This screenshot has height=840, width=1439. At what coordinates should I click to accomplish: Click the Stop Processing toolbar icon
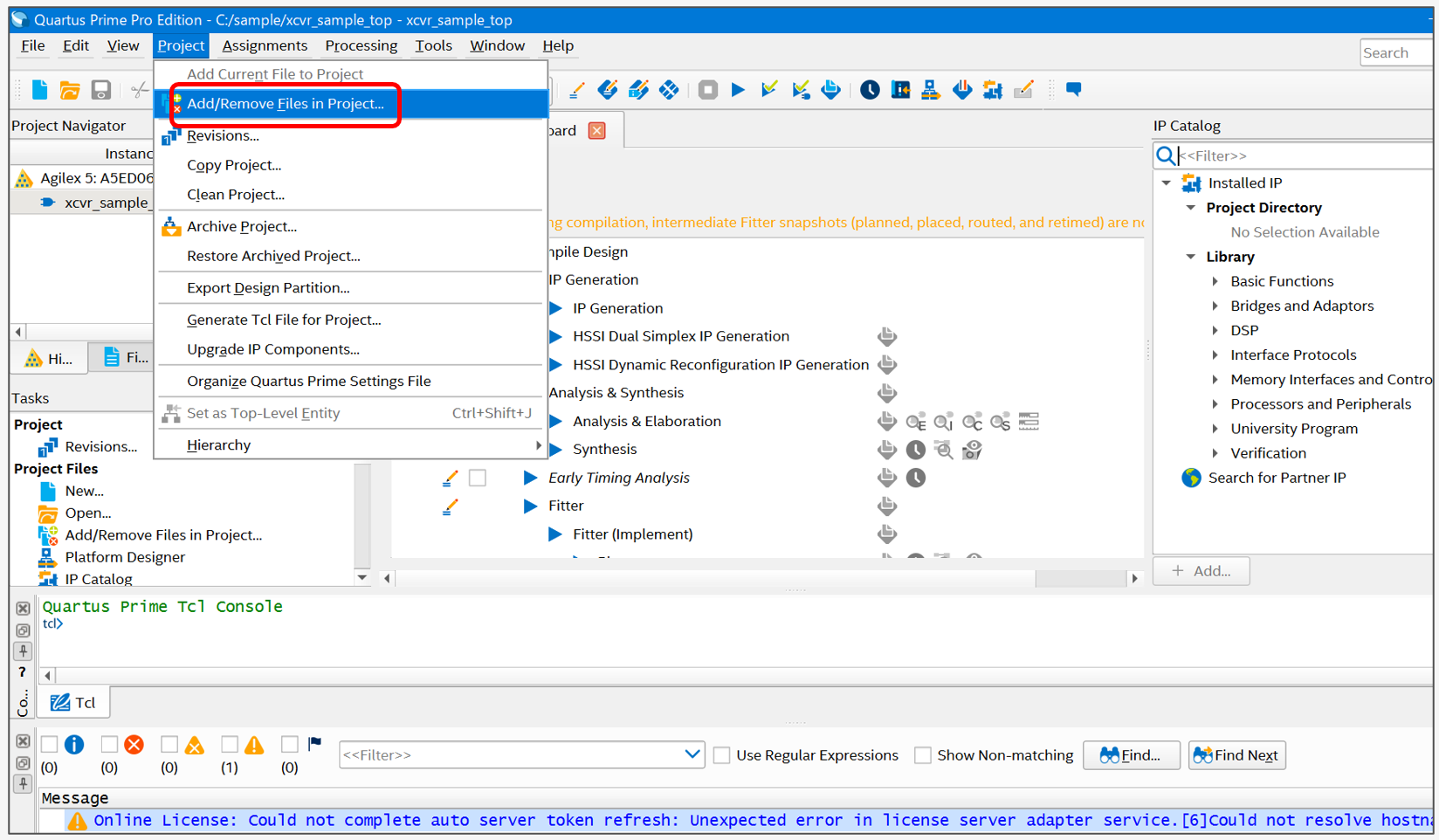707,90
